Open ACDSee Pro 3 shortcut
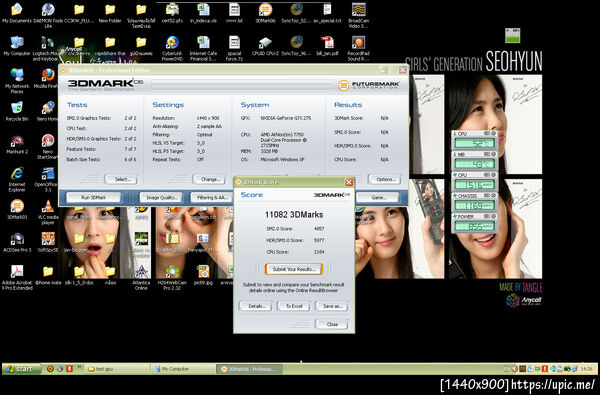 [17, 242]
